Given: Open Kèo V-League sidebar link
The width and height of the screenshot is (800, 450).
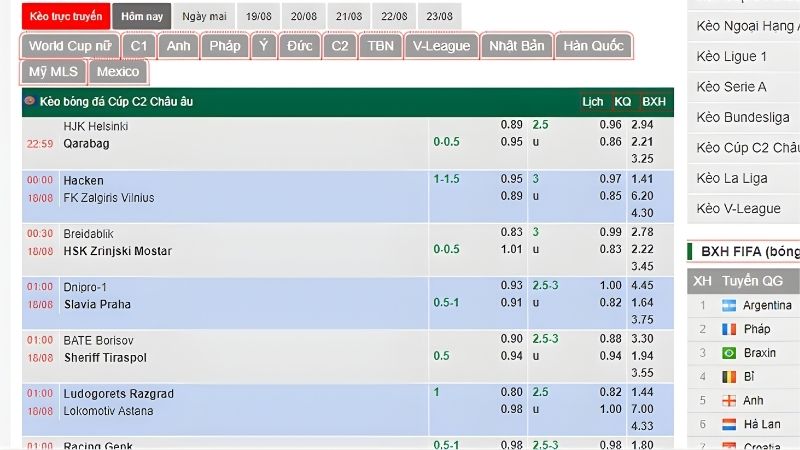Looking at the screenshot, I should tap(744, 208).
